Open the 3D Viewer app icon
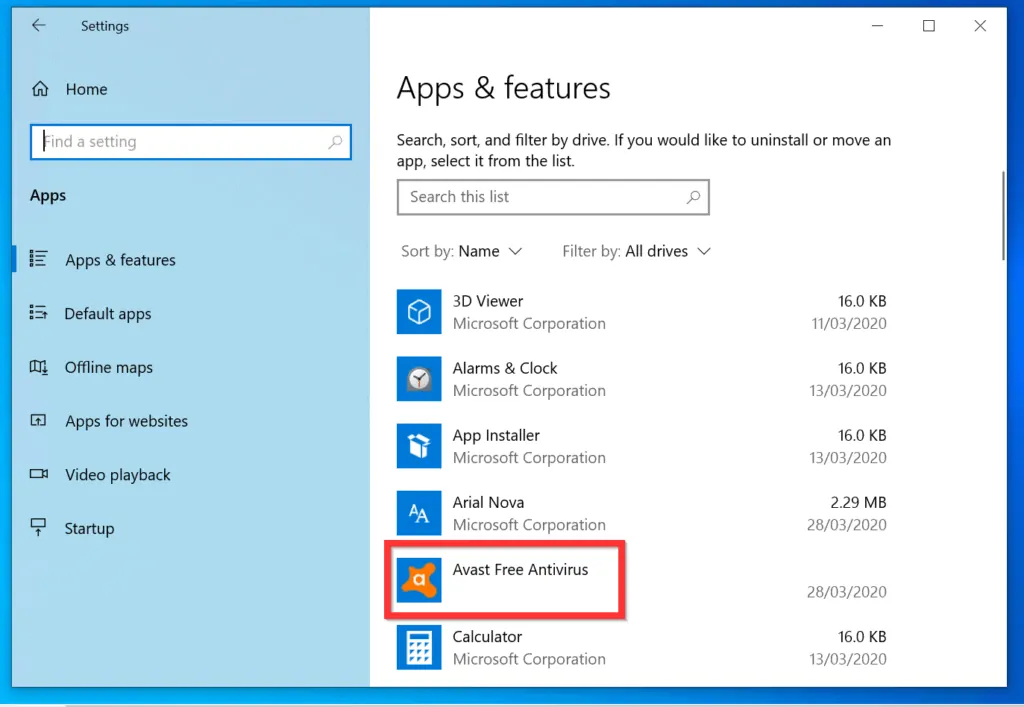 (x=418, y=312)
